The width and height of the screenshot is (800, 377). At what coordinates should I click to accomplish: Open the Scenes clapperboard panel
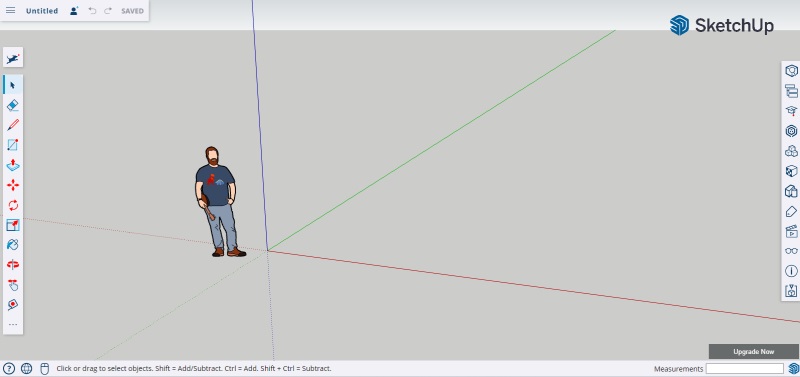791,231
